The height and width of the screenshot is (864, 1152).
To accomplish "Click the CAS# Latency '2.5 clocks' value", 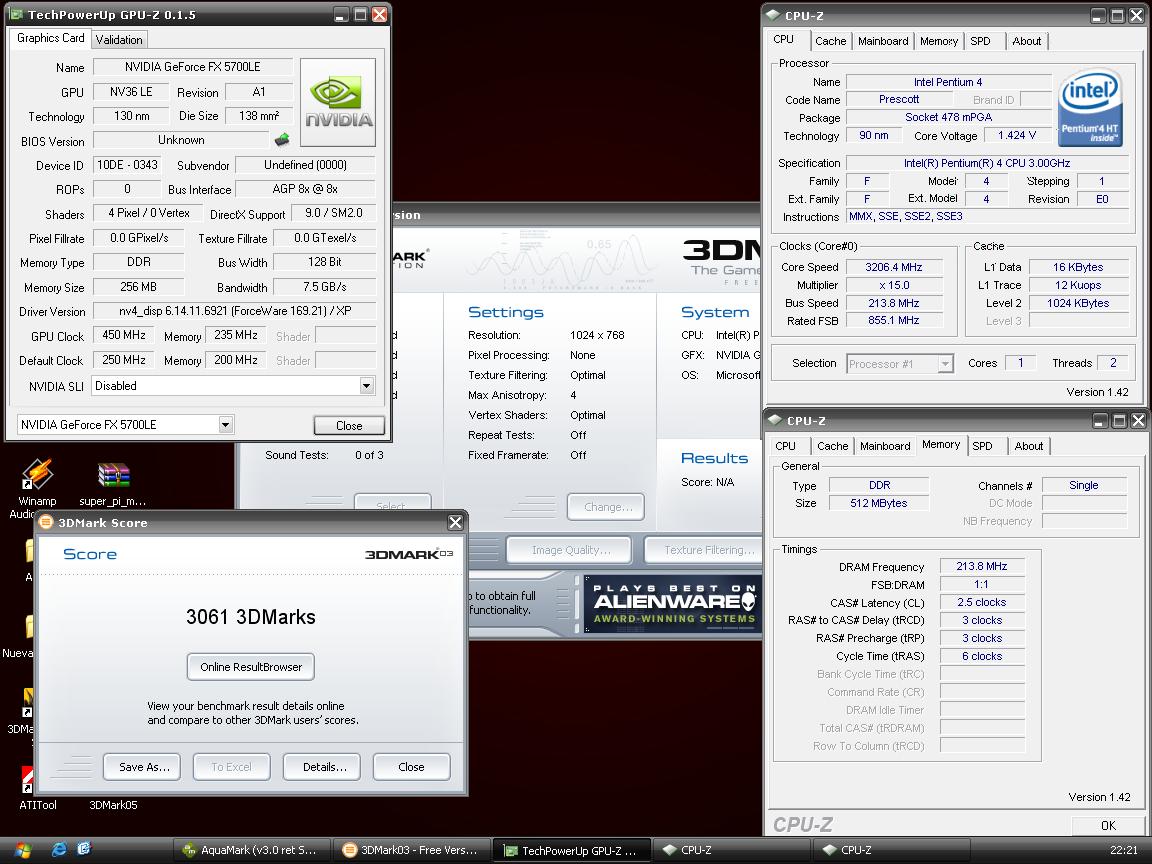I will 982,602.
